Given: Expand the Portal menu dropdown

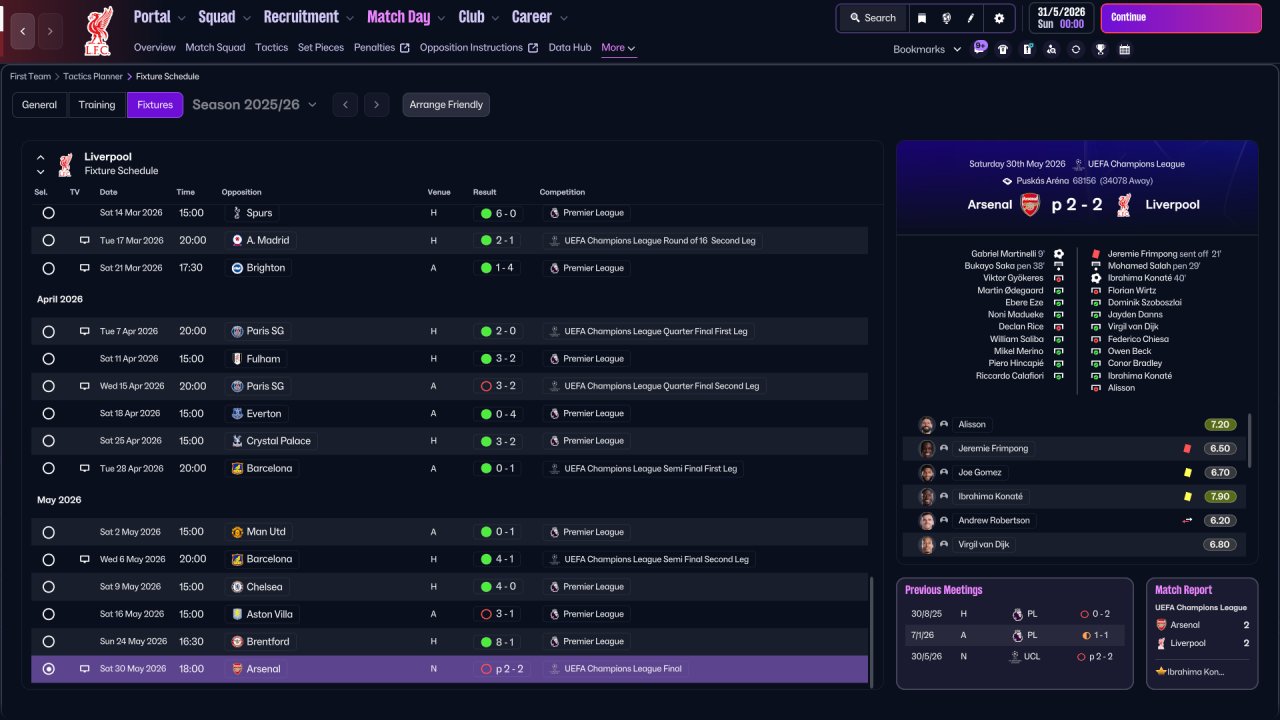Looking at the screenshot, I should click(x=181, y=18).
